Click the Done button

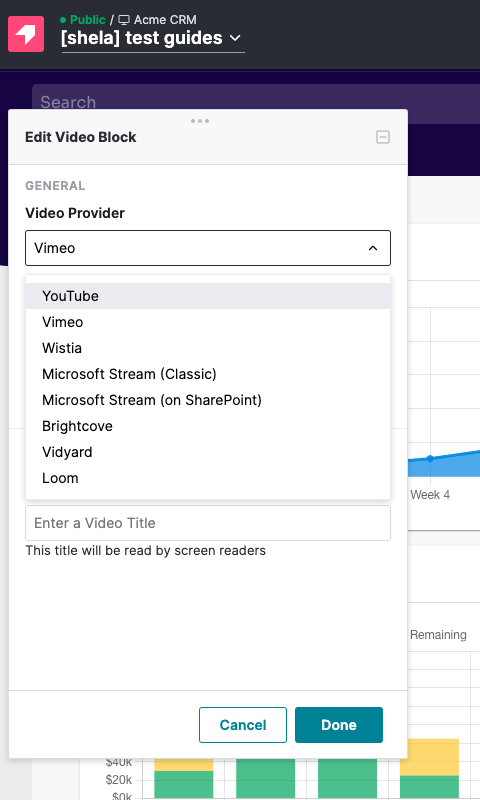pyautogui.click(x=339, y=725)
